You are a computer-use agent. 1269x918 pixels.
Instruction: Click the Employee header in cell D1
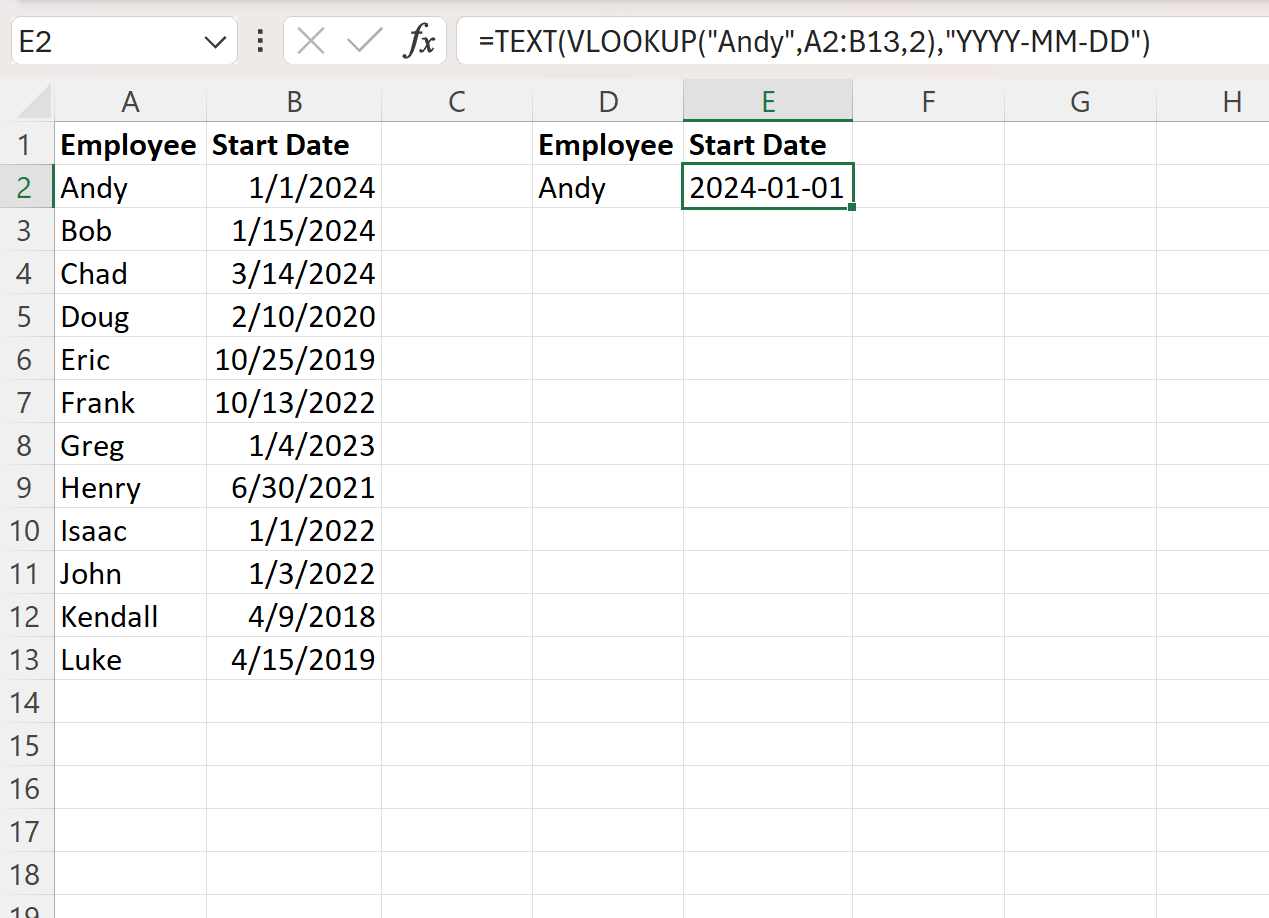pyautogui.click(x=608, y=145)
